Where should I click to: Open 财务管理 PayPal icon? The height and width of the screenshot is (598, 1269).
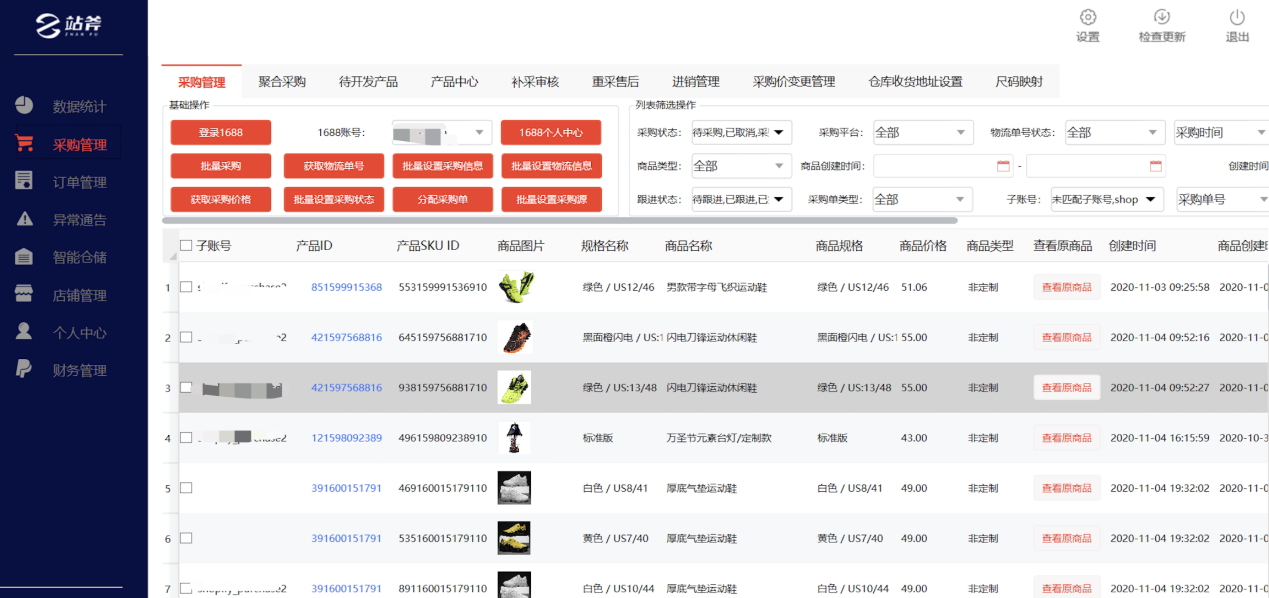[24, 369]
